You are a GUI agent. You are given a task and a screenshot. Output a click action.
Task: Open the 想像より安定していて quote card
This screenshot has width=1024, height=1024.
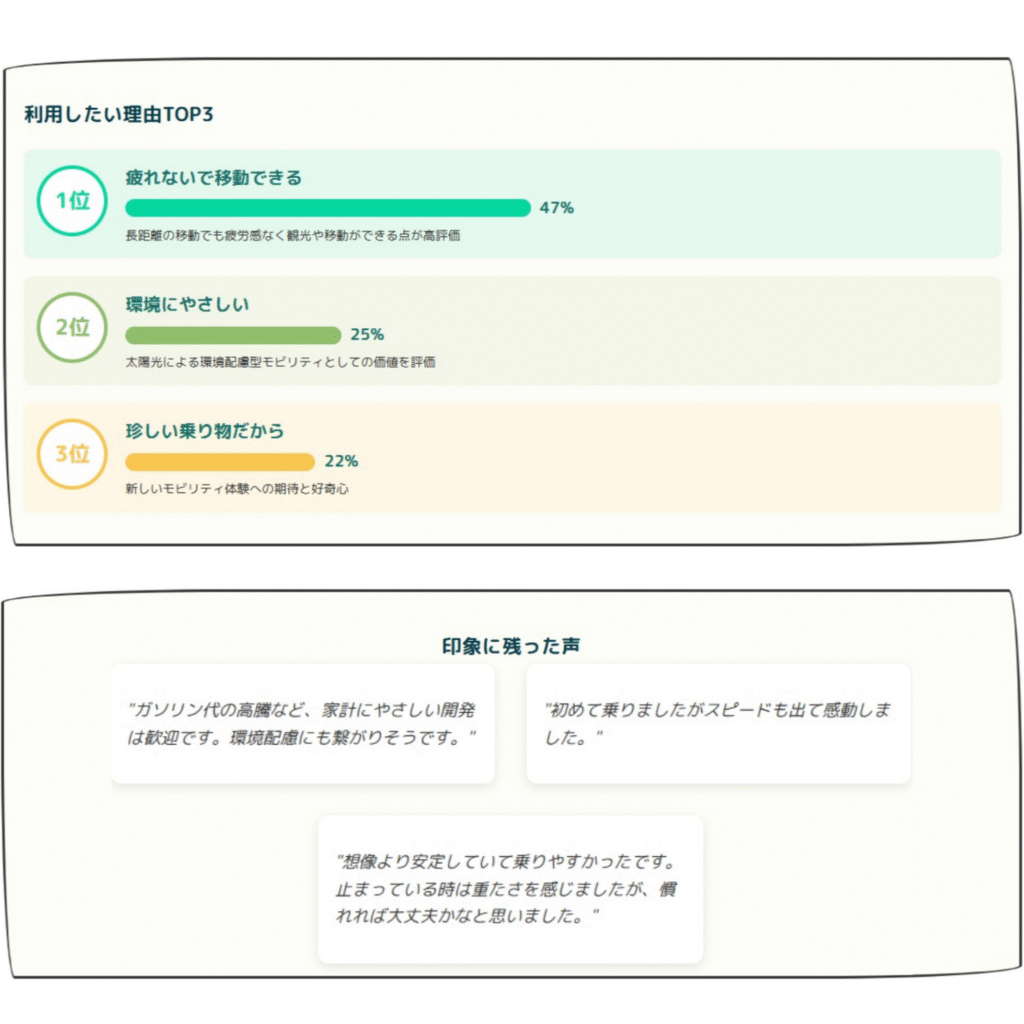[x=511, y=889]
